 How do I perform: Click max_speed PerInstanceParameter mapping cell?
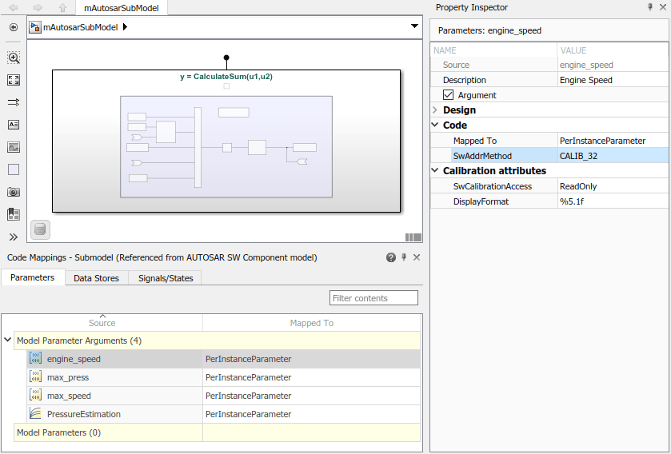[x=312, y=395]
